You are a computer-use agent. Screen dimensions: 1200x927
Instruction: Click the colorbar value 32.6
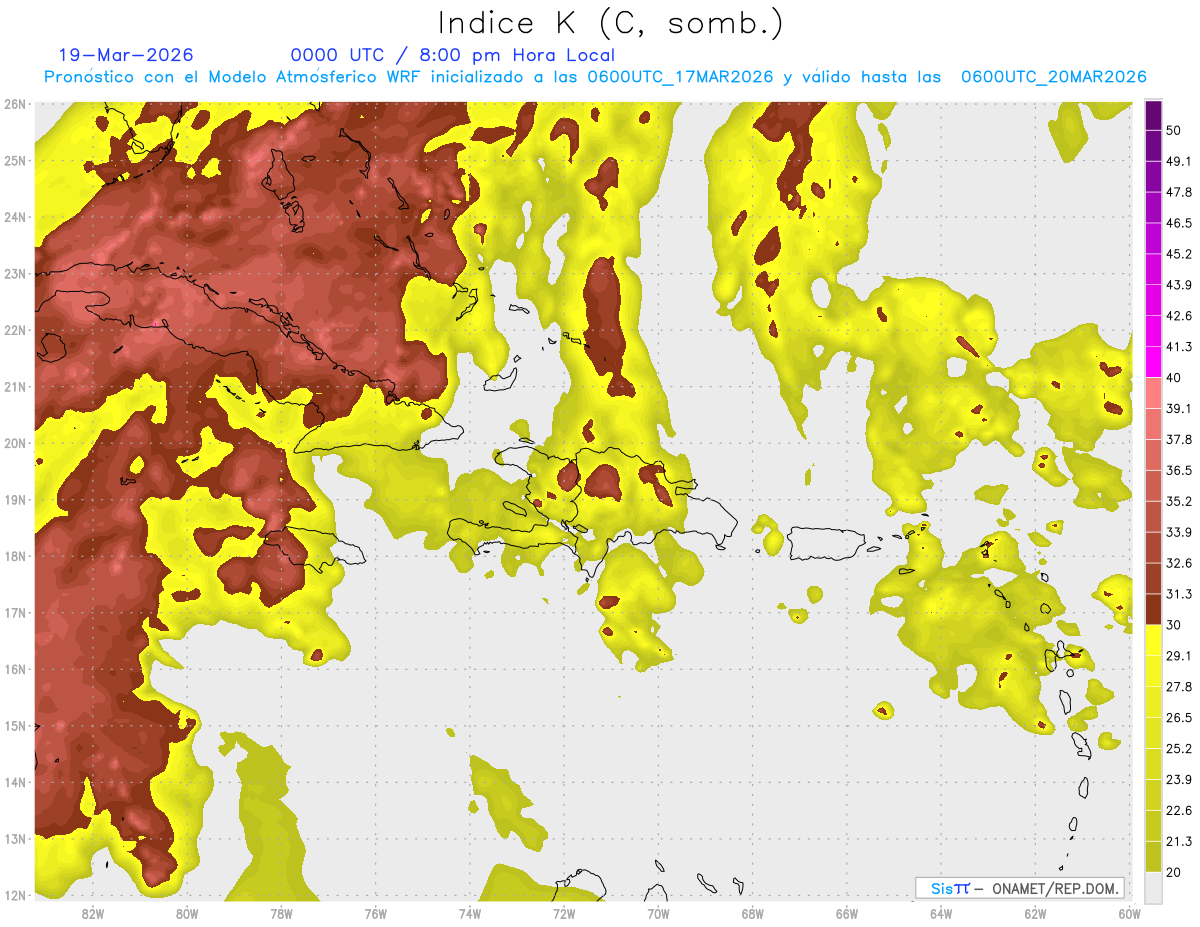pos(1179,563)
